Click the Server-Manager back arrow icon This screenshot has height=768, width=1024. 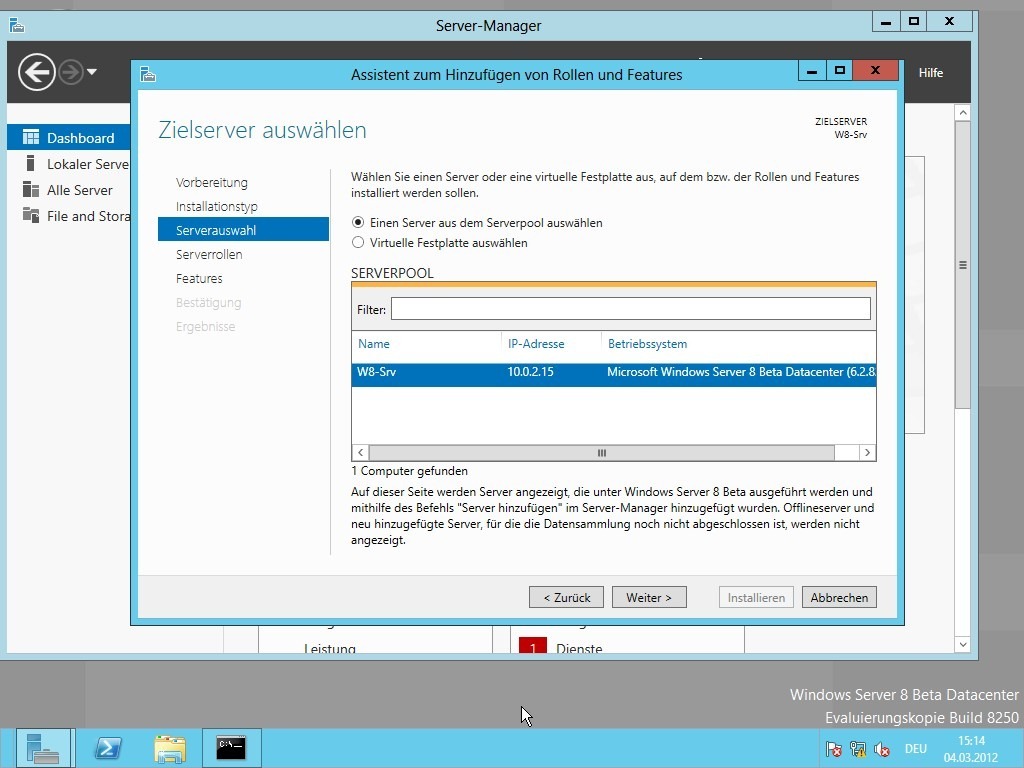click(37, 72)
